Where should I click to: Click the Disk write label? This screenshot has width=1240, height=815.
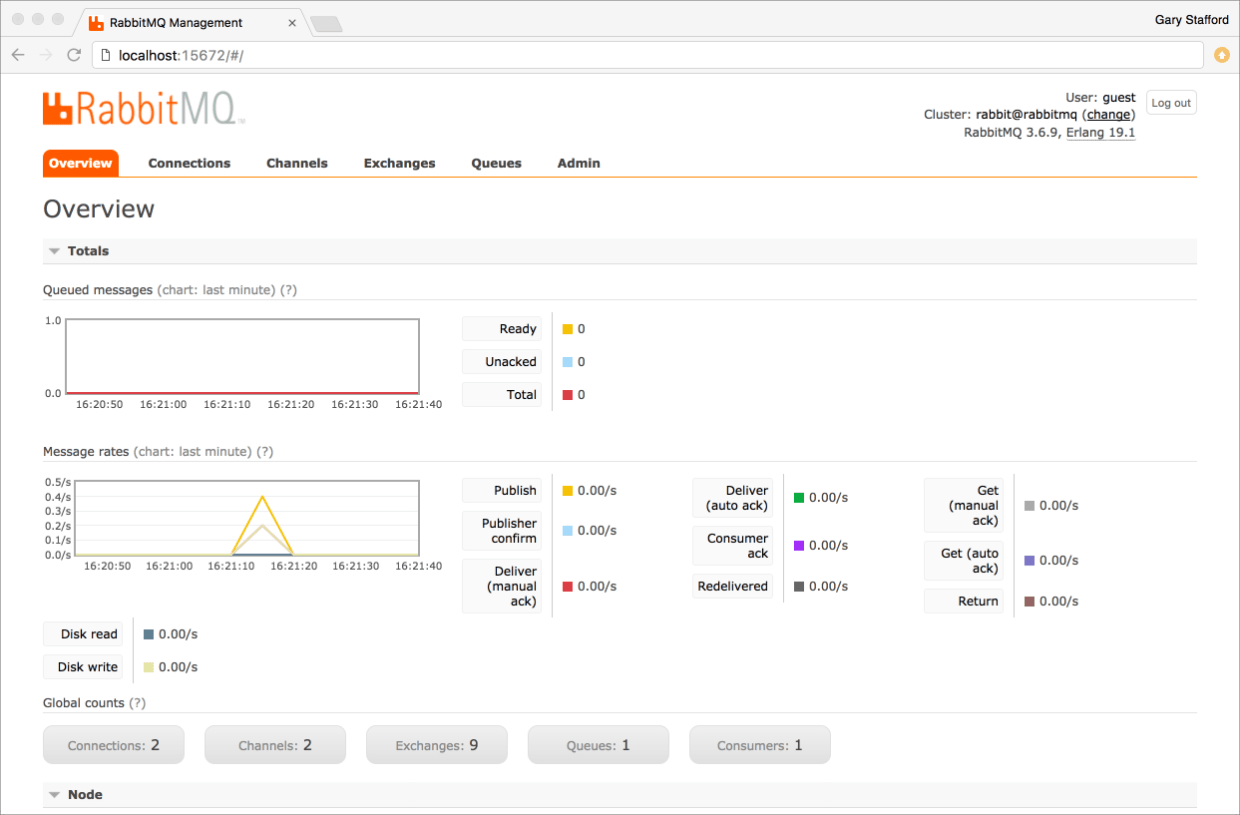83,667
